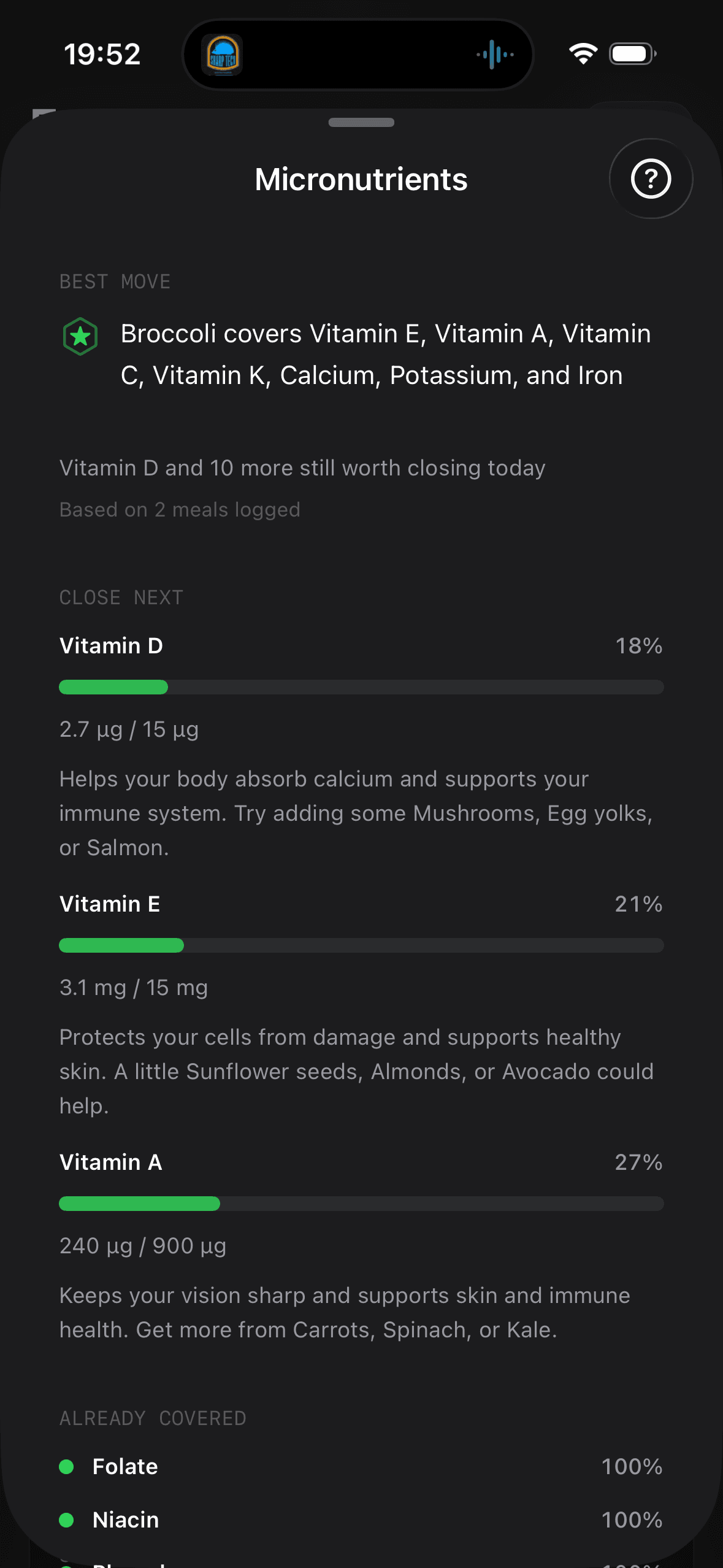Select 'Vitamin D and 10 more still worth closing'
The height and width of the screenshot is (1568, 723).
(302, 467)
